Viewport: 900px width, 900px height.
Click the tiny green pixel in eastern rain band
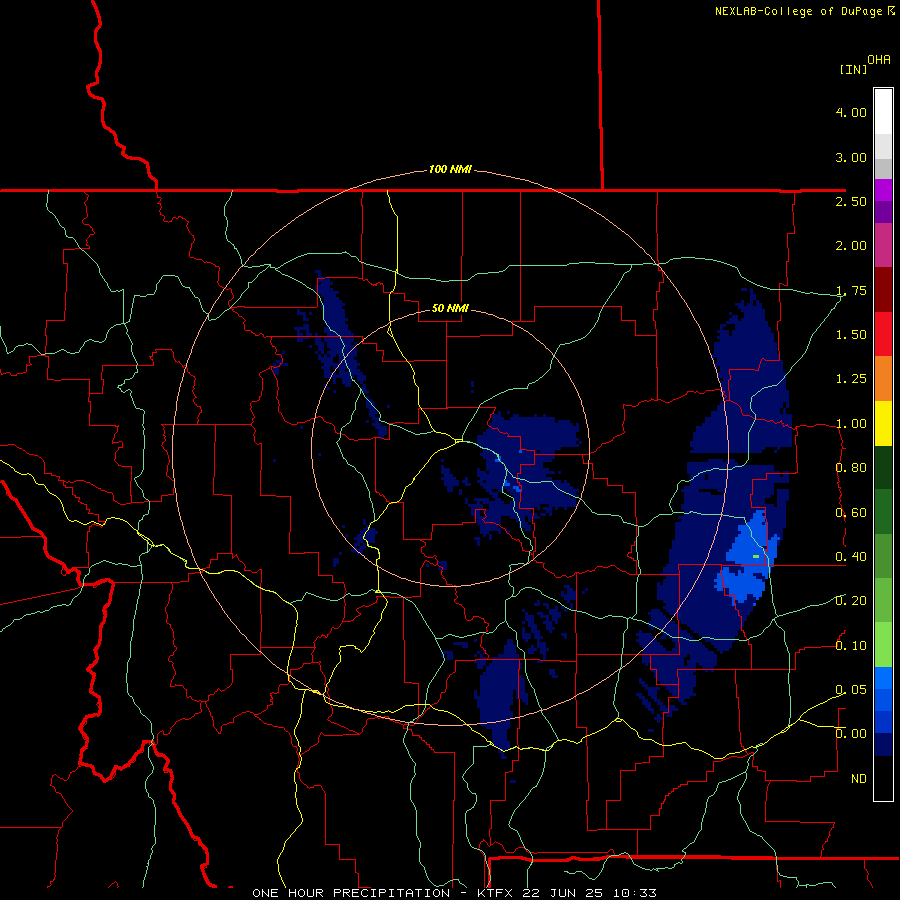[756, 556]
